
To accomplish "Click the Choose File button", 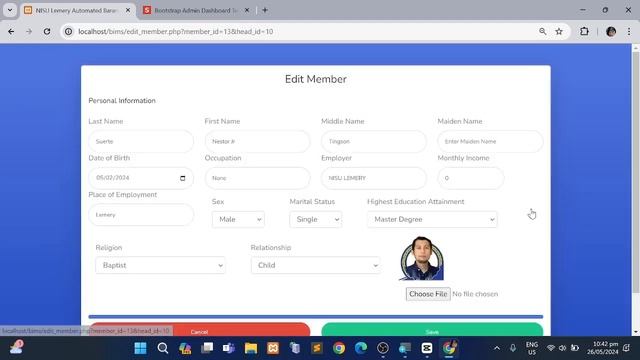I will click(428, 294).
